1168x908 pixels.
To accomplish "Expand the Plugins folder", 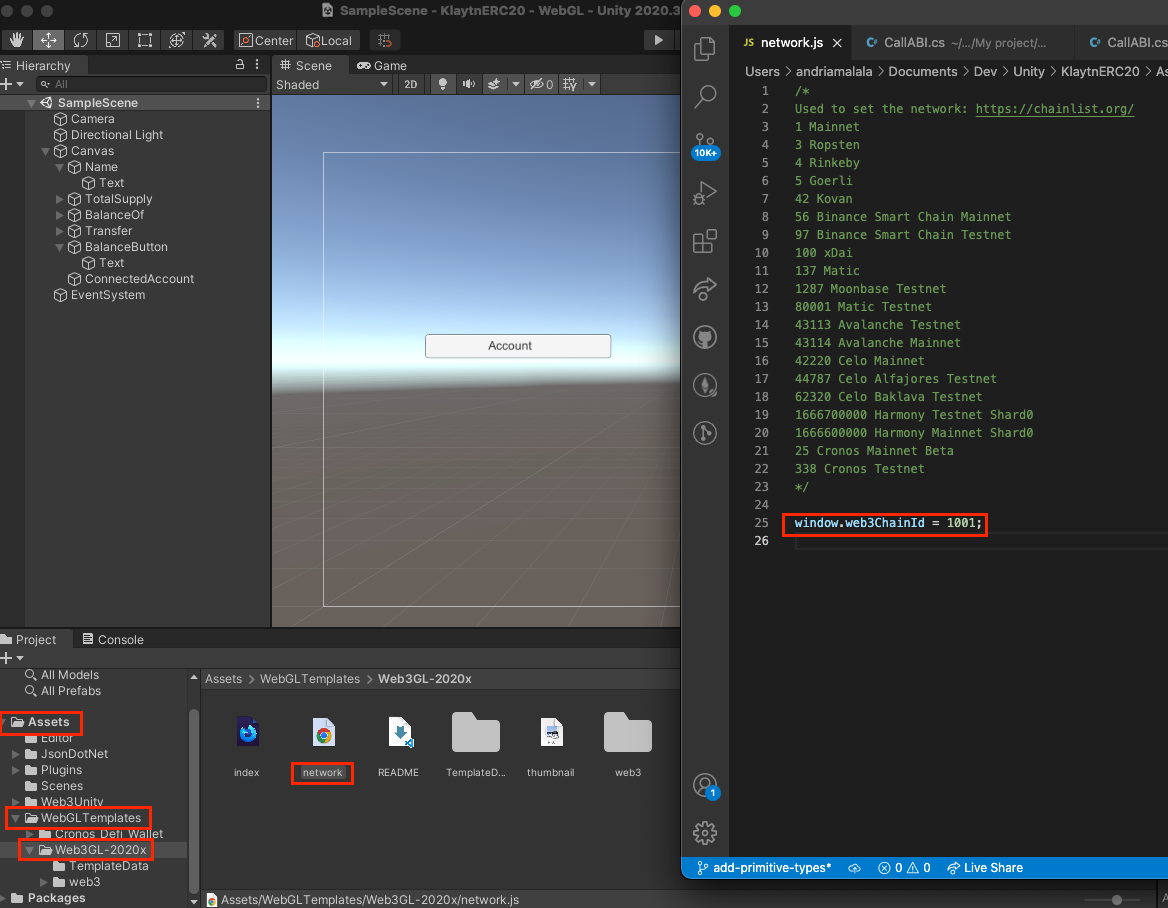I will pos(16,770).
